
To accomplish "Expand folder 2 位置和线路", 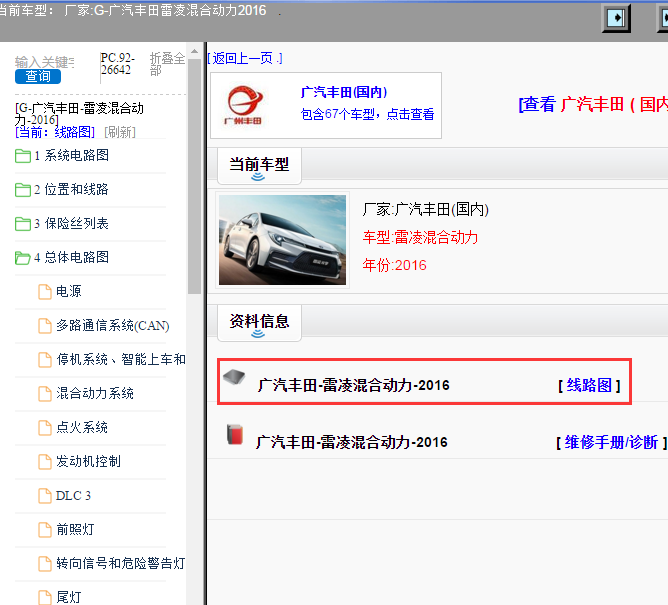I will pos(71,190).
